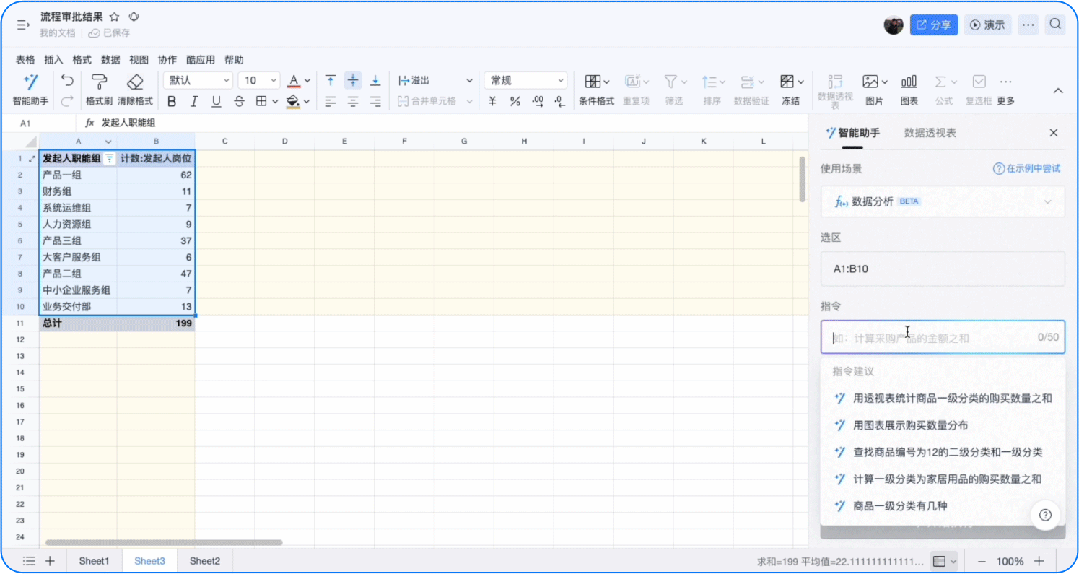Open the 智能助手 tool in toolbar
This screenshot has width=1079, height=574.
pyautogui.click(x=30, y=88)
